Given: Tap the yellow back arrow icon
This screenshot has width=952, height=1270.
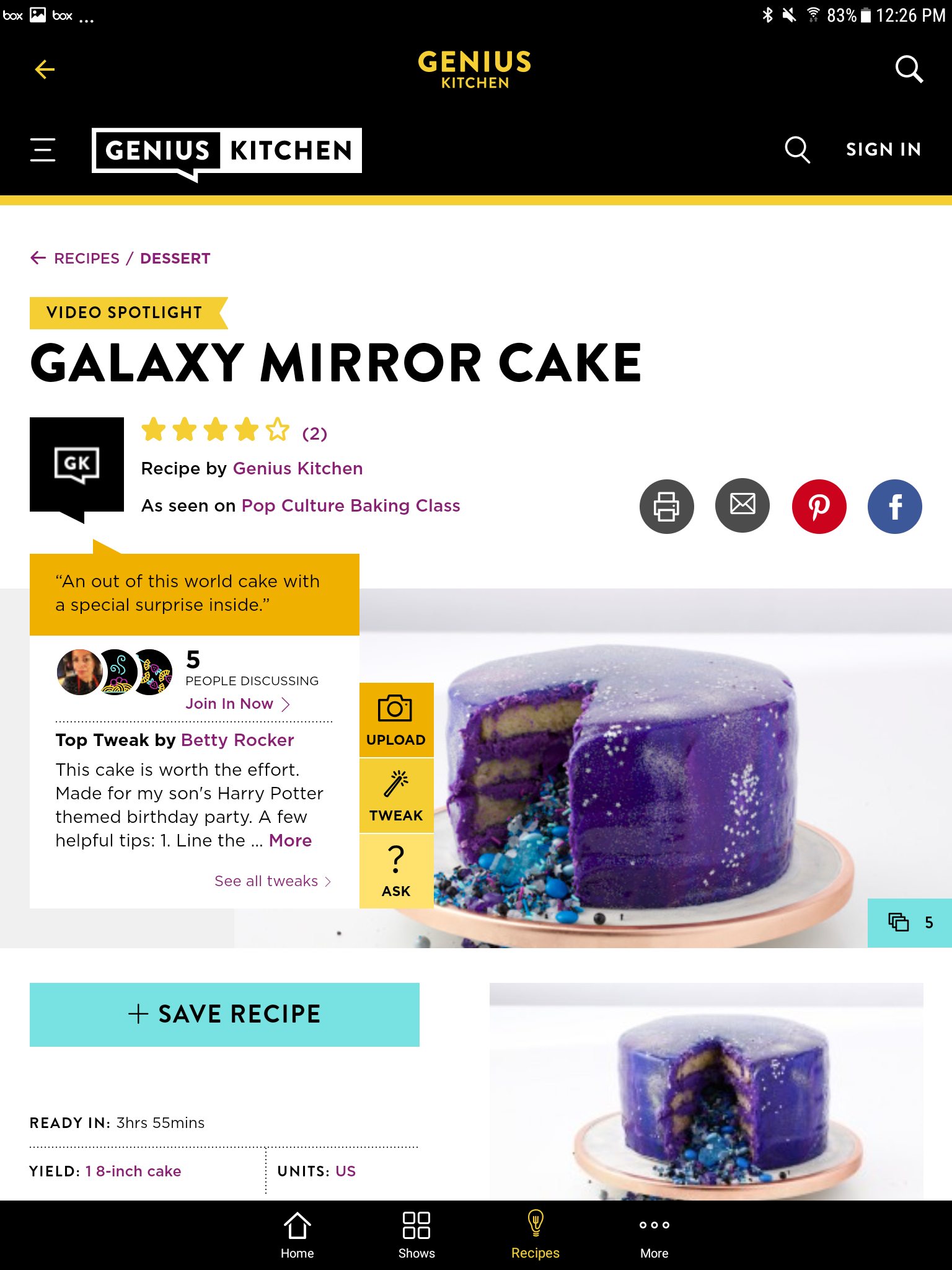Looking at the screenshot, I should [x=45, y=69].
